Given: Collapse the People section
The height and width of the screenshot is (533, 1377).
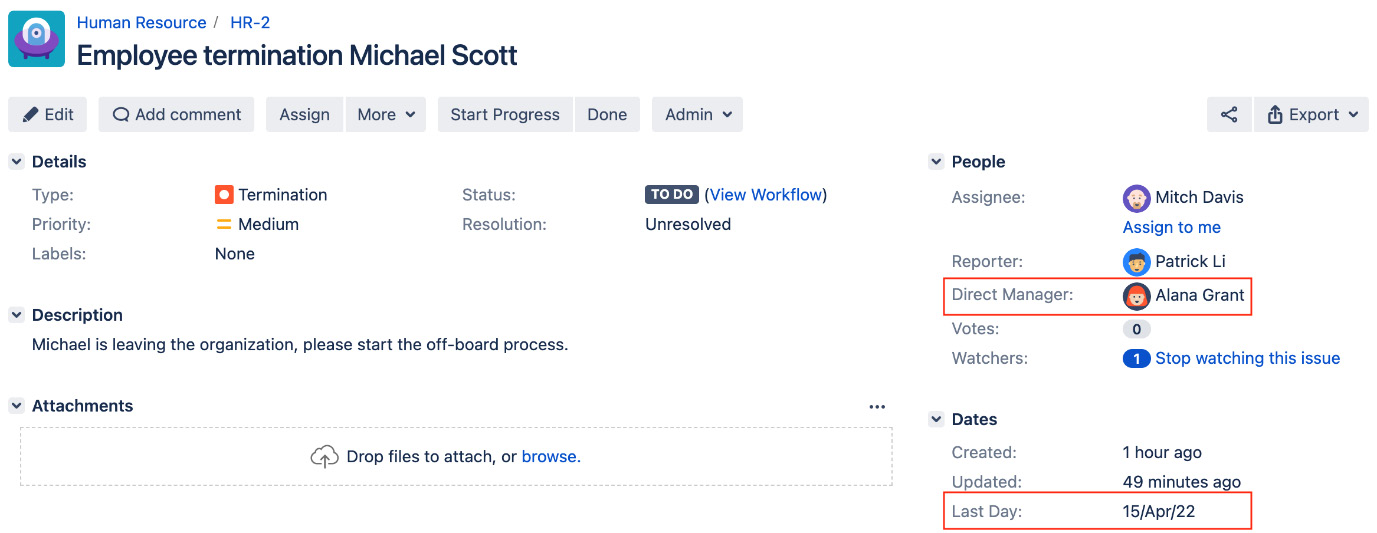Looking at the screenshot, I should [936, 162].
